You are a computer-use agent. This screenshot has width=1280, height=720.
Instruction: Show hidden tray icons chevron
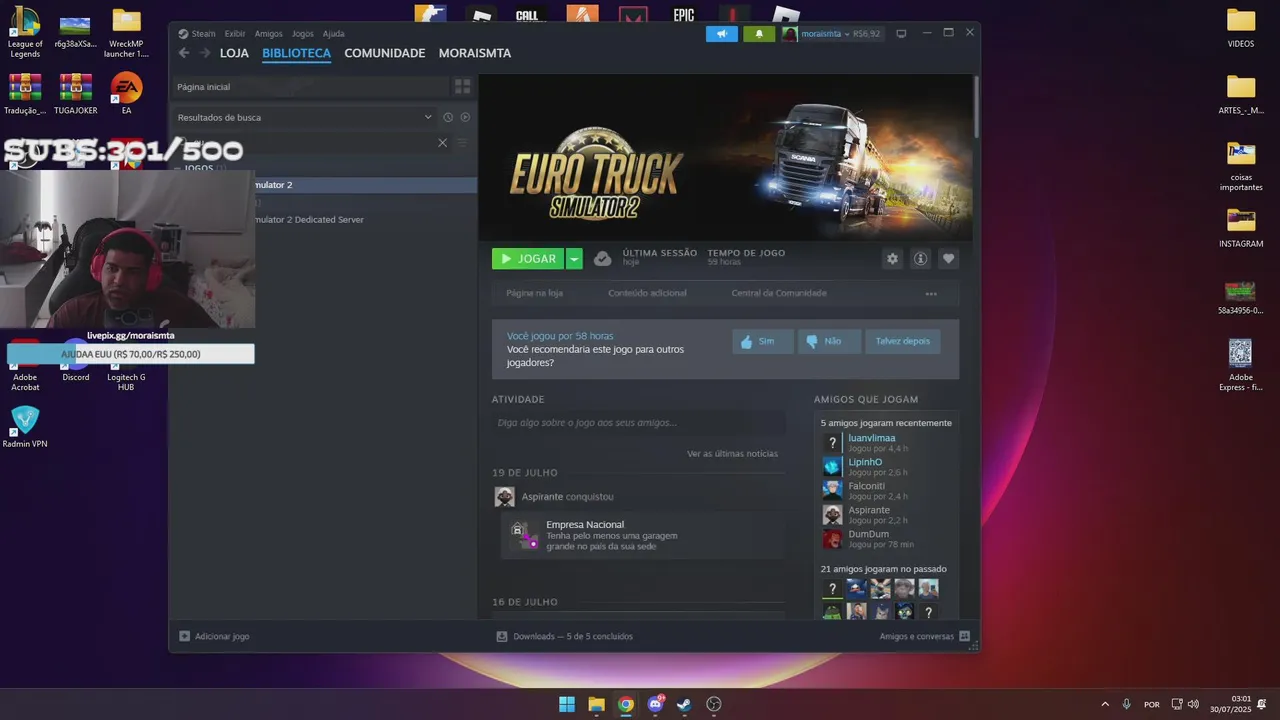(x=1105, y=704)
